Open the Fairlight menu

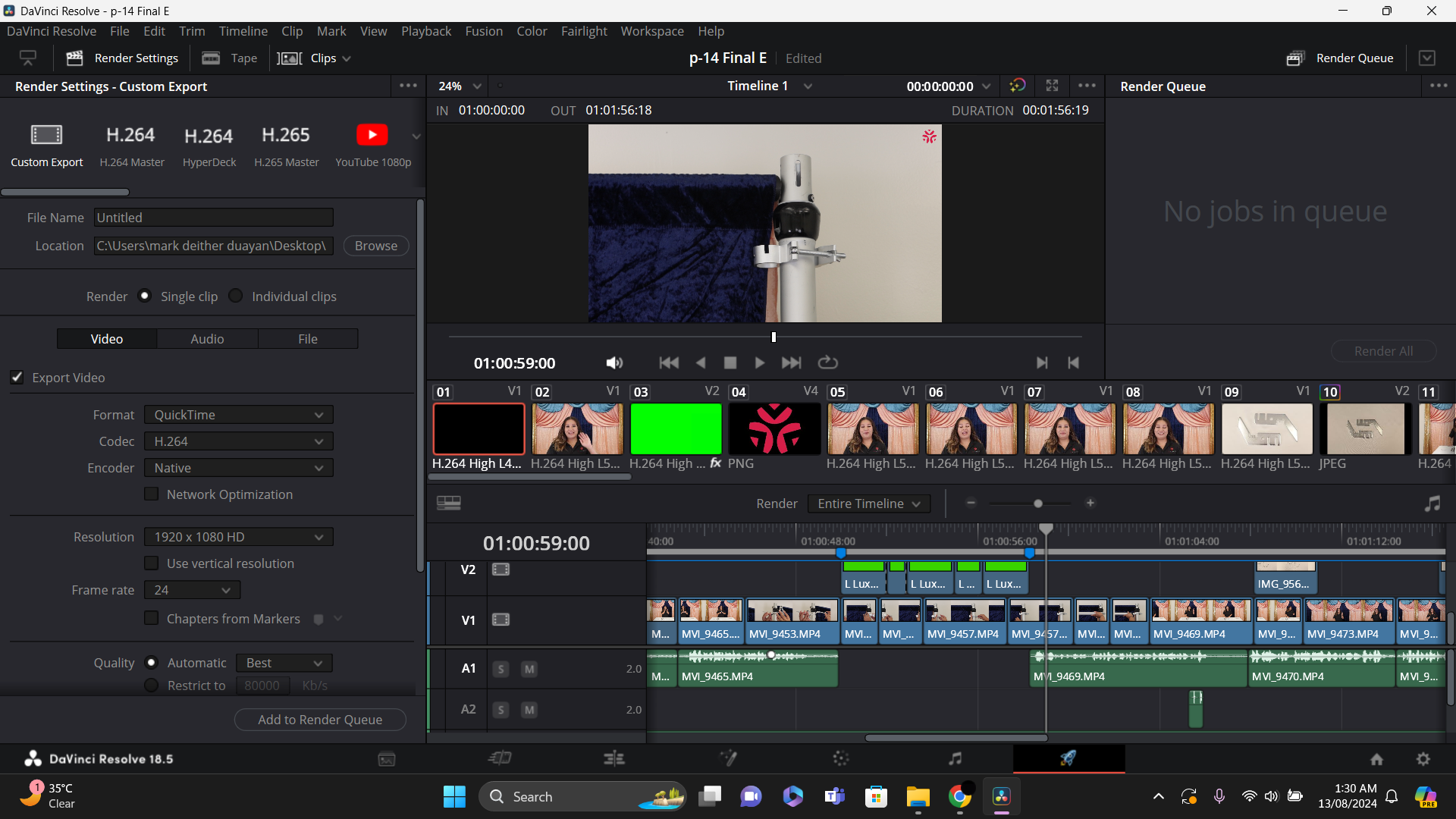tap(584, 31)
